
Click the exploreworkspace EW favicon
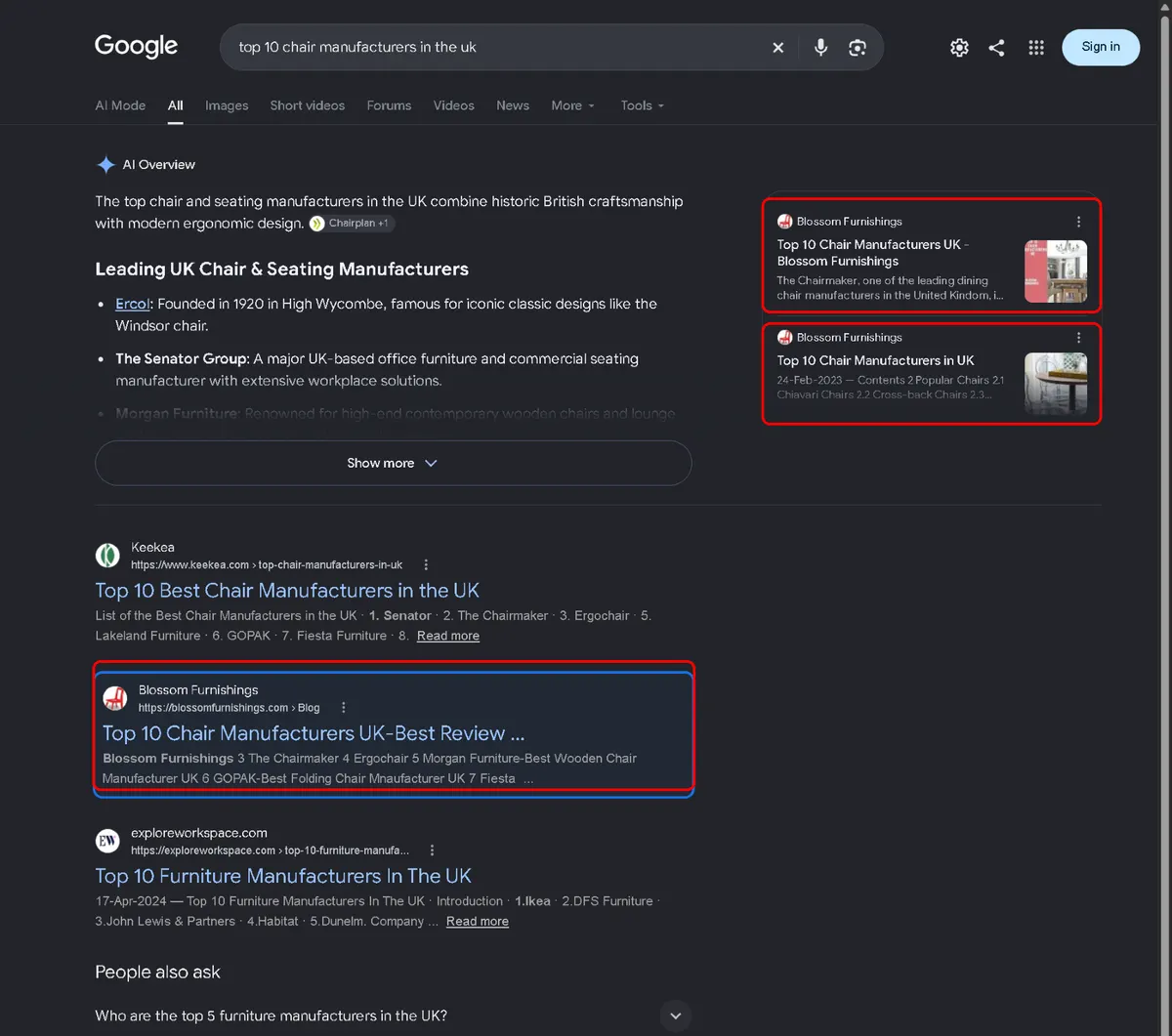tap(107, 841)
